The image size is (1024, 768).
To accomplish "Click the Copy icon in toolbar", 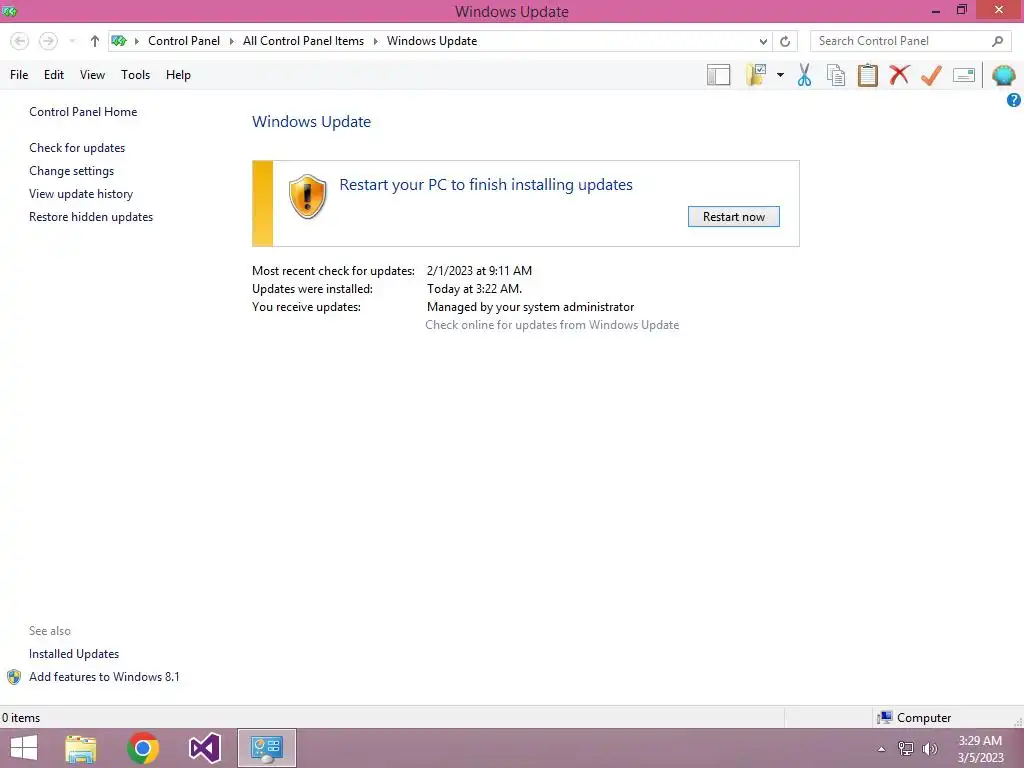I will pyautogui.click(x=836, y=75).
